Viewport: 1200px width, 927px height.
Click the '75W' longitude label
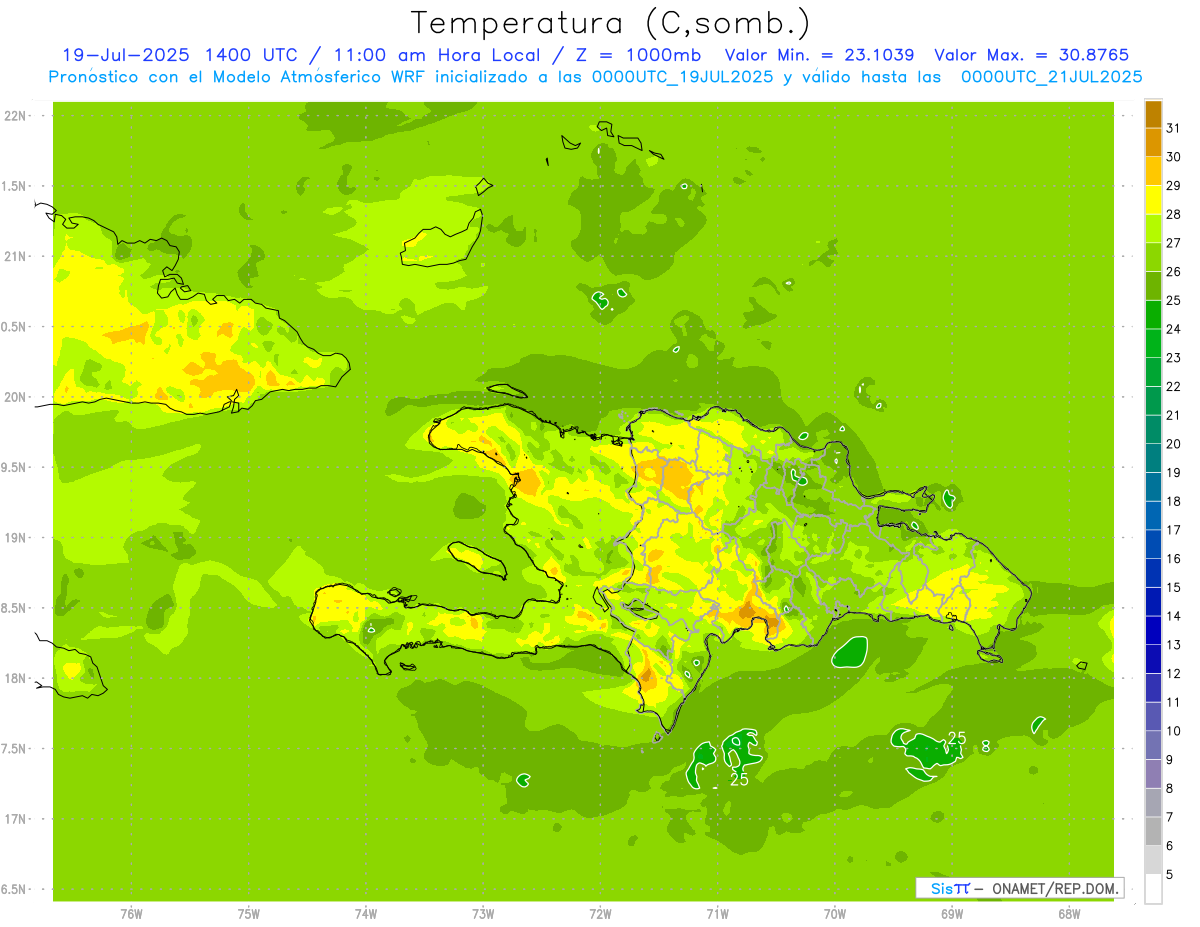click(x=249, y=914)
